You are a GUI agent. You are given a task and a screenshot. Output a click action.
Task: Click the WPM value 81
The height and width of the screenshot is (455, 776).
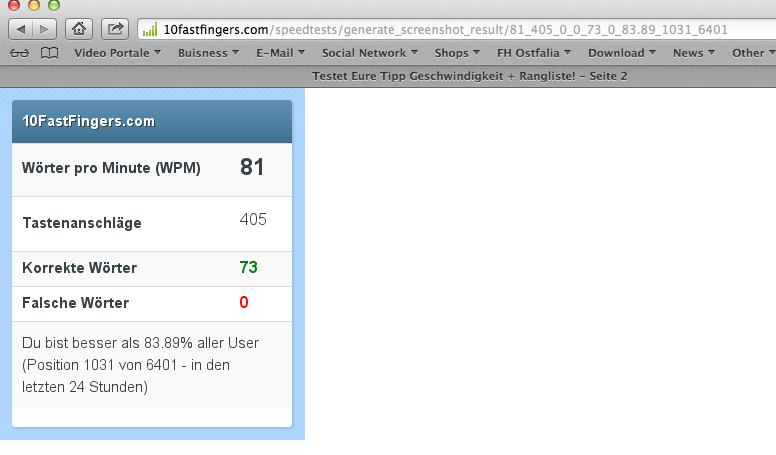coord(252,167)
